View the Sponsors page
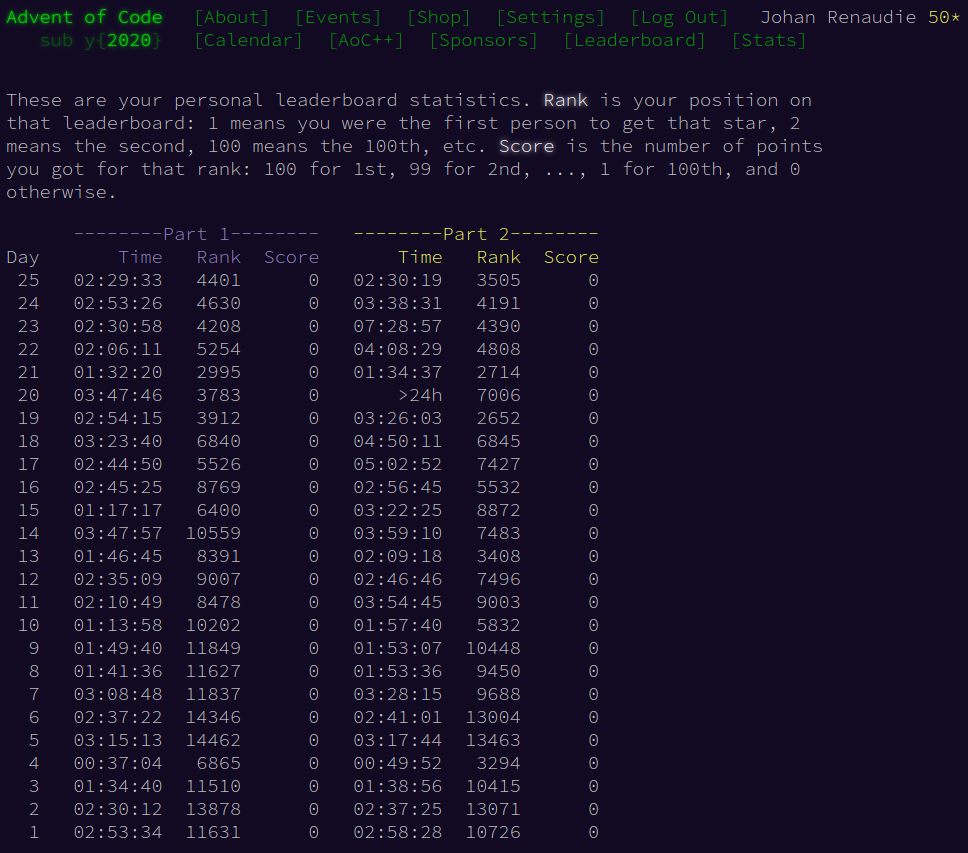968x853 pixels. 484,41
